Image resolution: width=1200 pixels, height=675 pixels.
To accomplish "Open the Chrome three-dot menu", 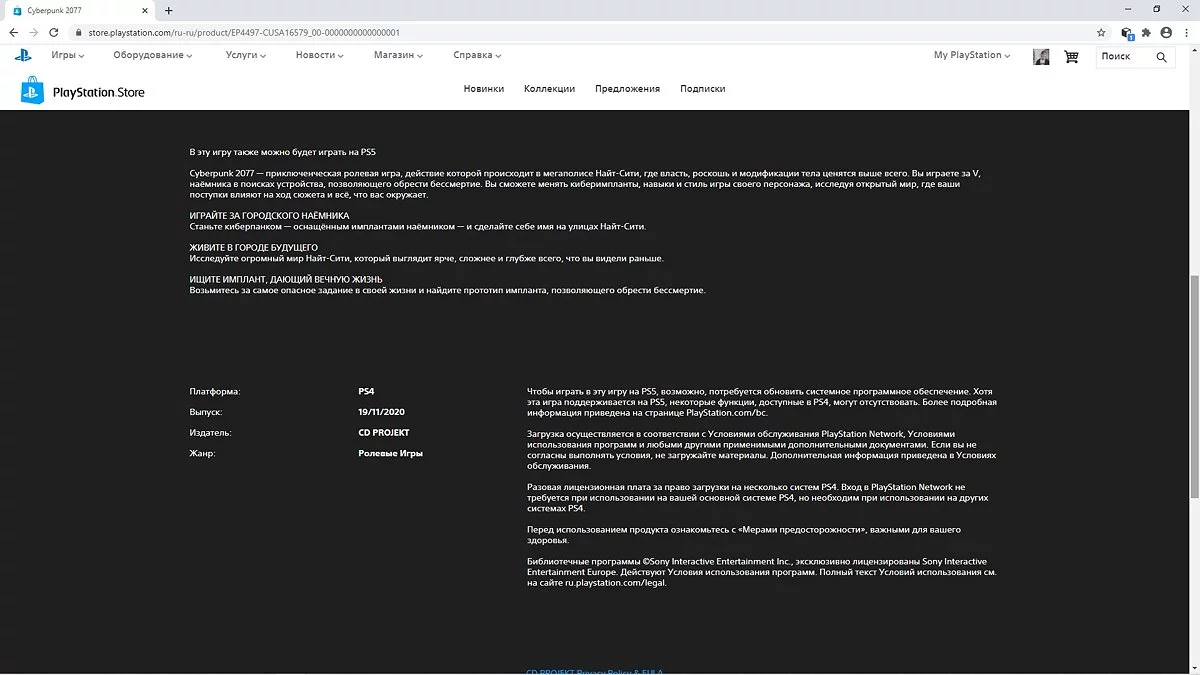I will tap(1187, 32).
